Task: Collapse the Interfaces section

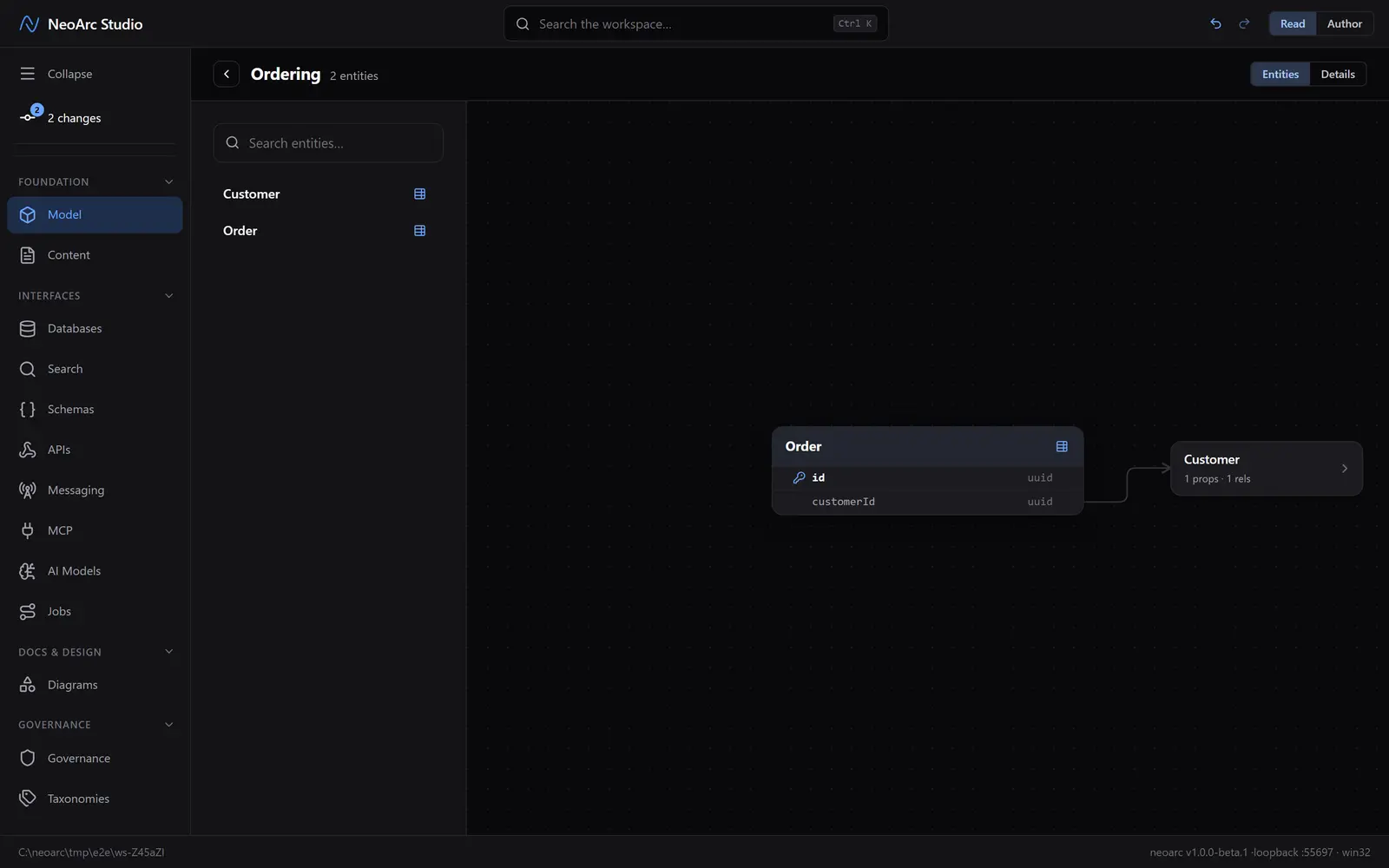Action: pyautogui.click(x=169, y=296)
